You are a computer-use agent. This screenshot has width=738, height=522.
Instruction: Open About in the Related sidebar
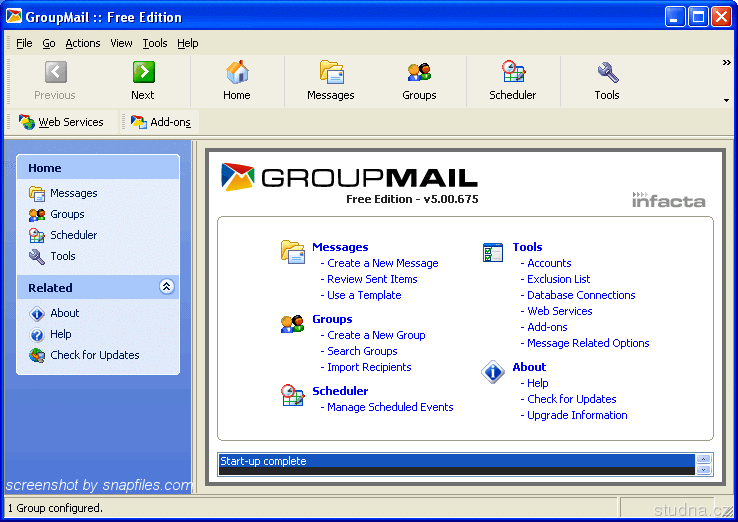[54, 313]
